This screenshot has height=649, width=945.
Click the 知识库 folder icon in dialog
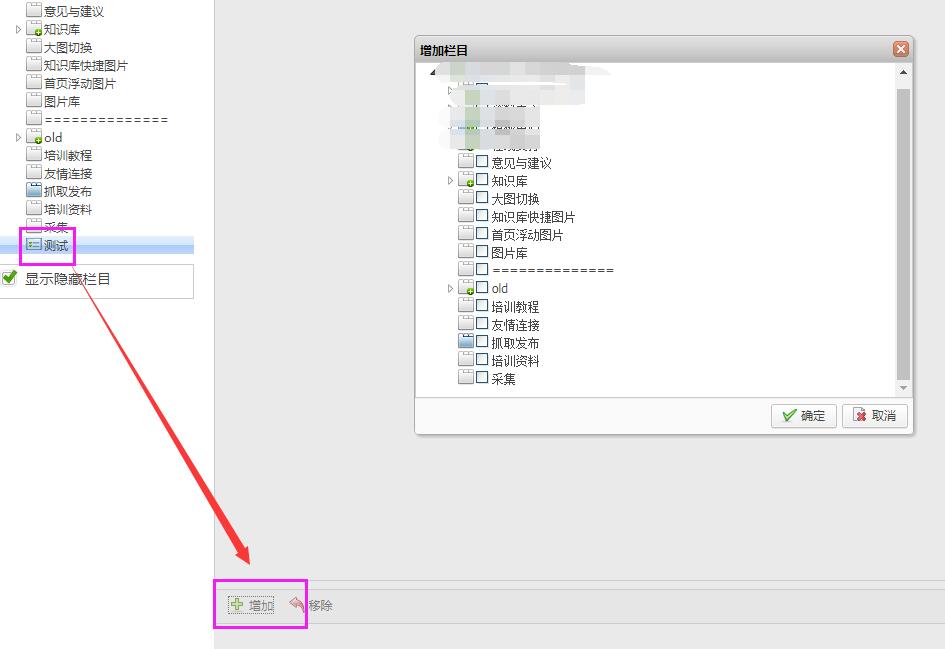coord(466,181)
